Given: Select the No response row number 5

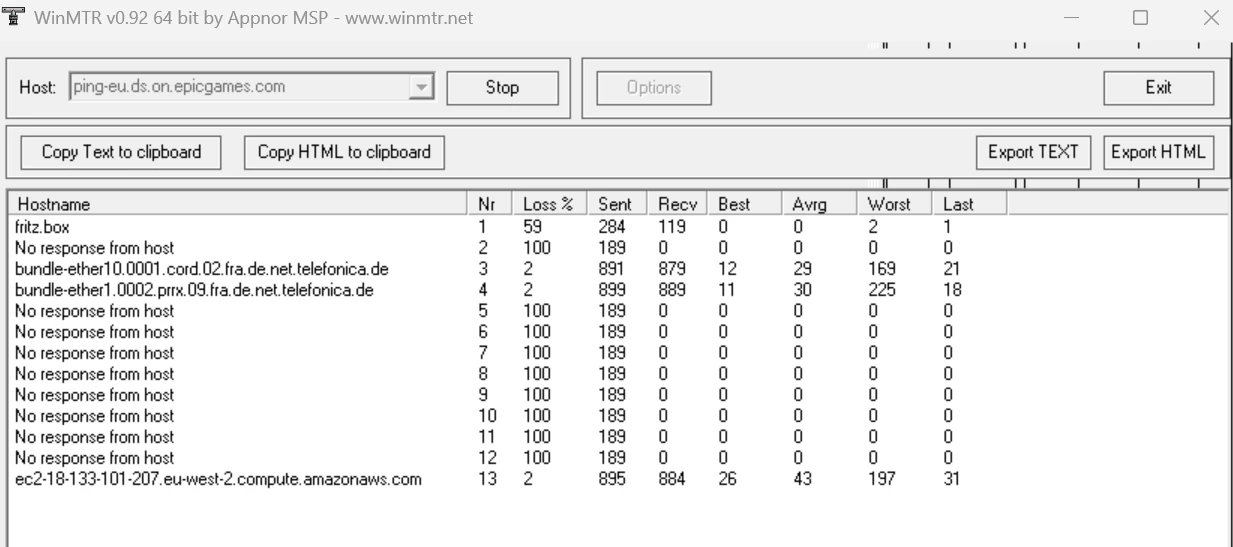Looking at the screenshot, I should click(x=506, y=311).
